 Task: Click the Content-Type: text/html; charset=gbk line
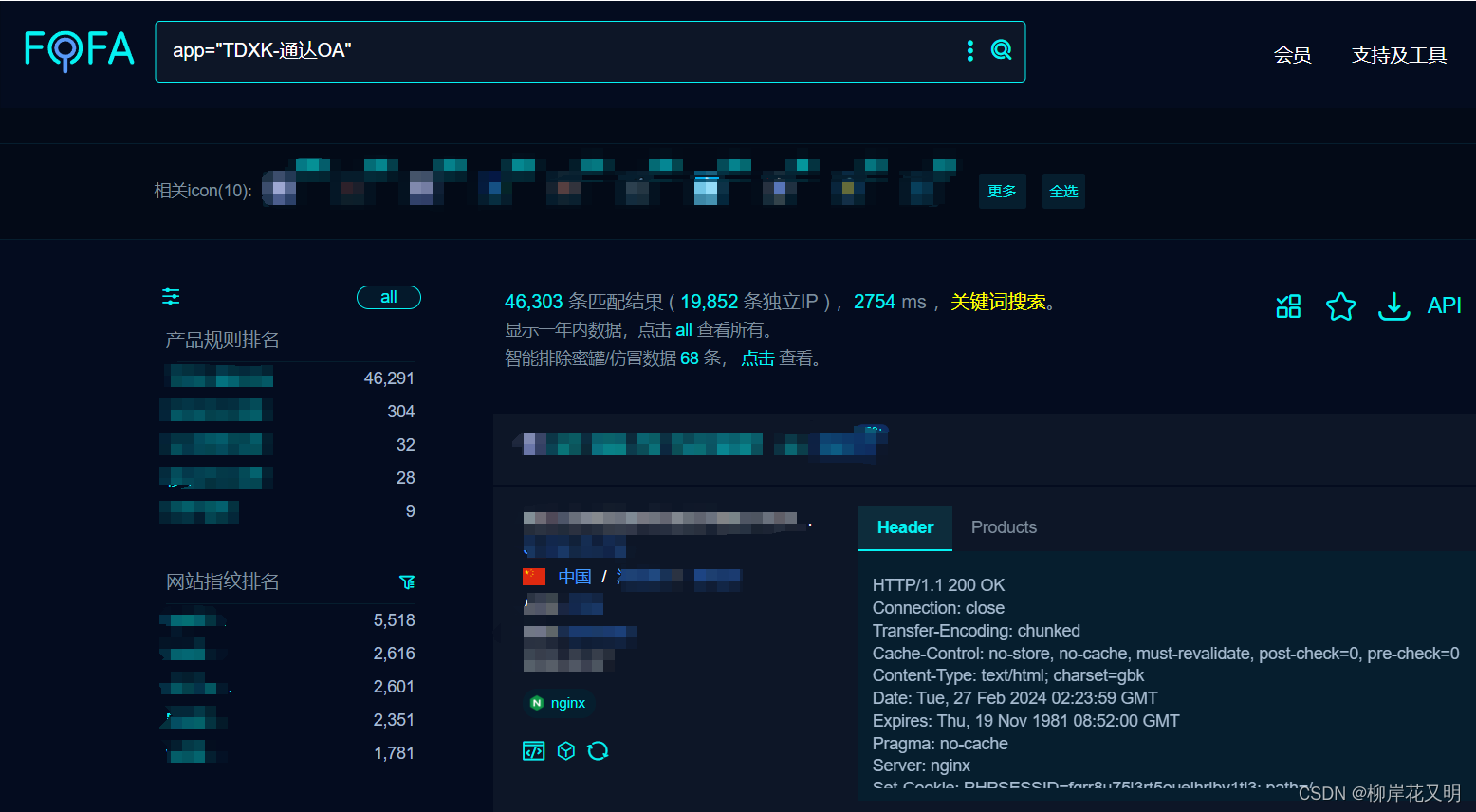point(1008,675)
